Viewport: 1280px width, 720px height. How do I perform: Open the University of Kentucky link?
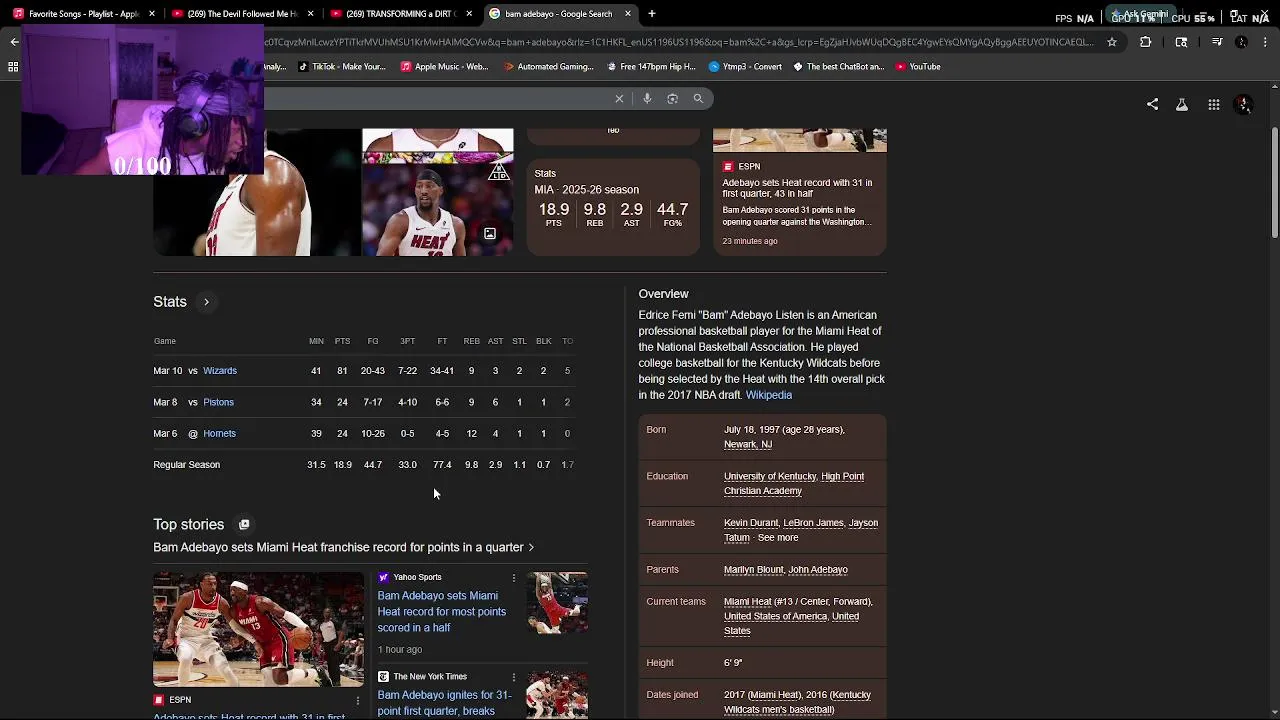coord(770,477)
